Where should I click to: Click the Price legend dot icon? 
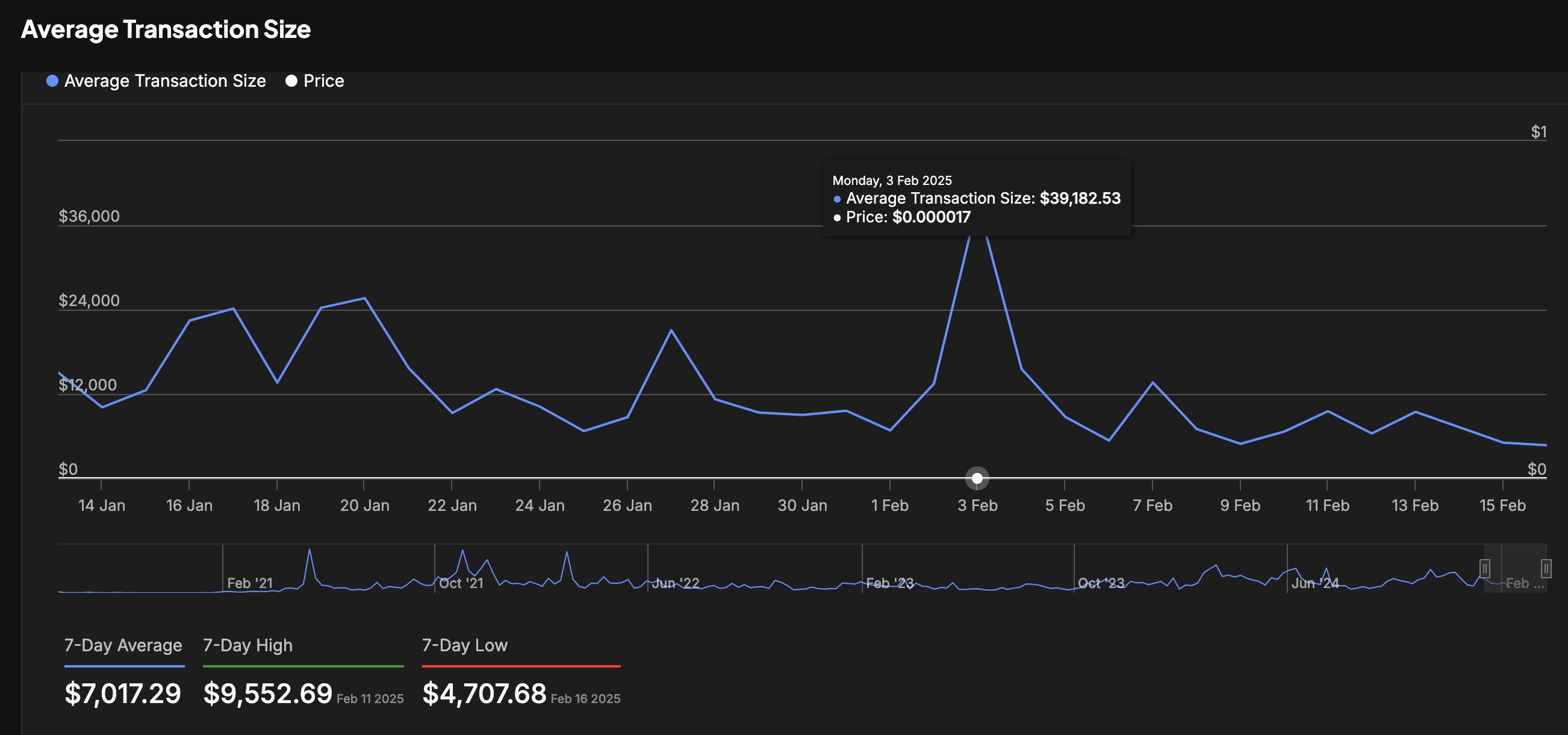(x=291, y=81)
